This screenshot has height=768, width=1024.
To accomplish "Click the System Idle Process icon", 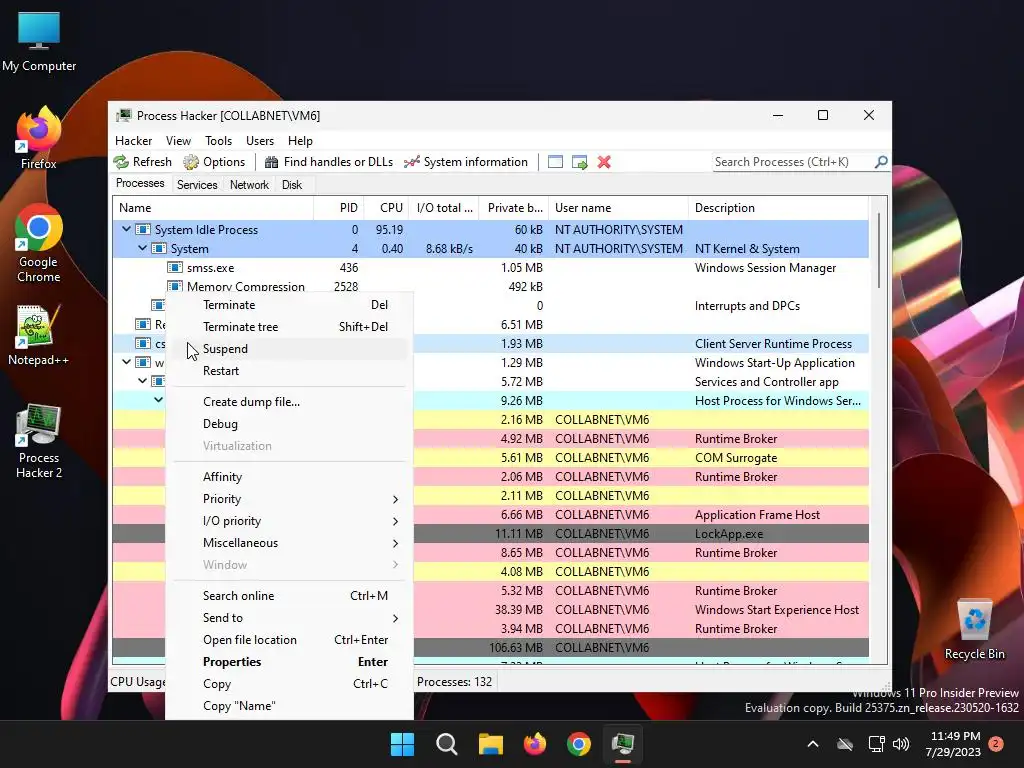I will pos(142,230).
